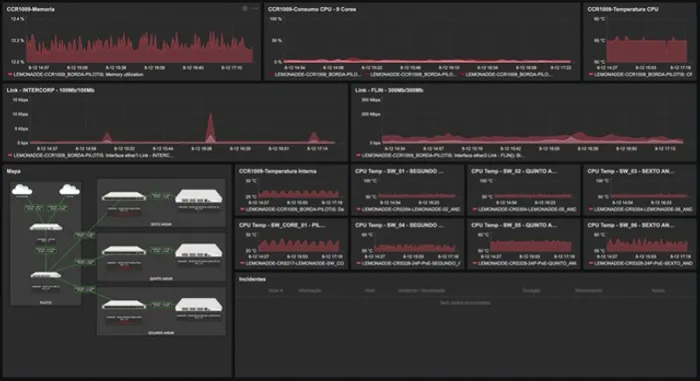Click the CRS317 SW_CO legend under SW_CORE_01 graph
The image size is (700, 381).
tap(292, 264)
